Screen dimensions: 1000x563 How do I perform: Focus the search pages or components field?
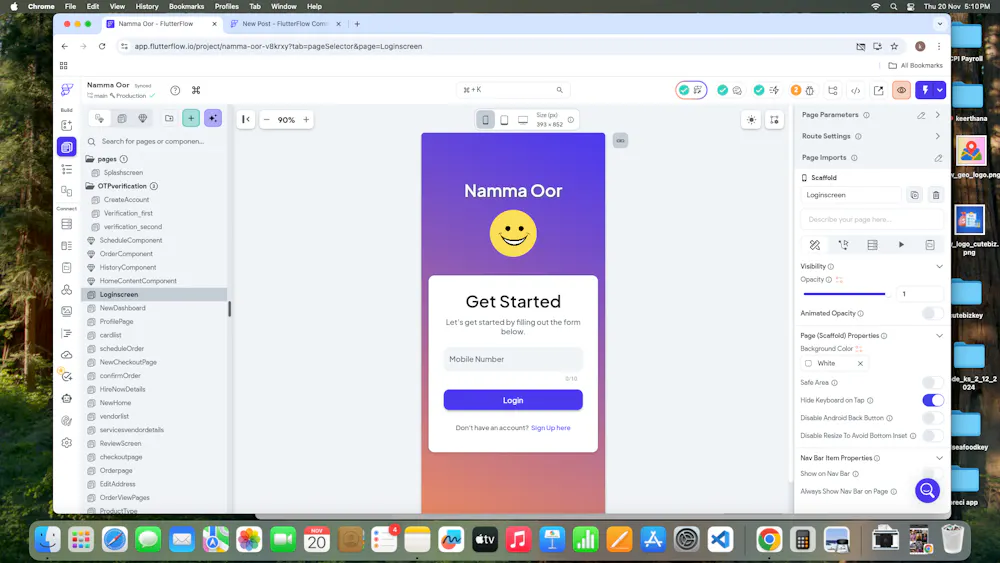click(155, 142)
